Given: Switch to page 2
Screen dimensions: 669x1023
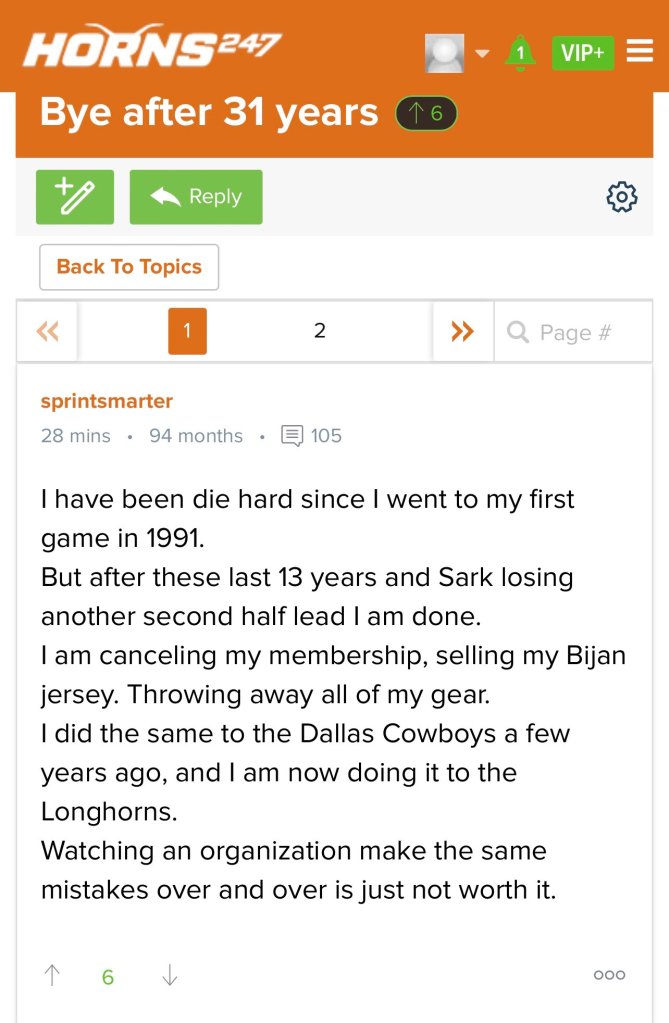Looking at the screenshot, I should tap(320, 331).
